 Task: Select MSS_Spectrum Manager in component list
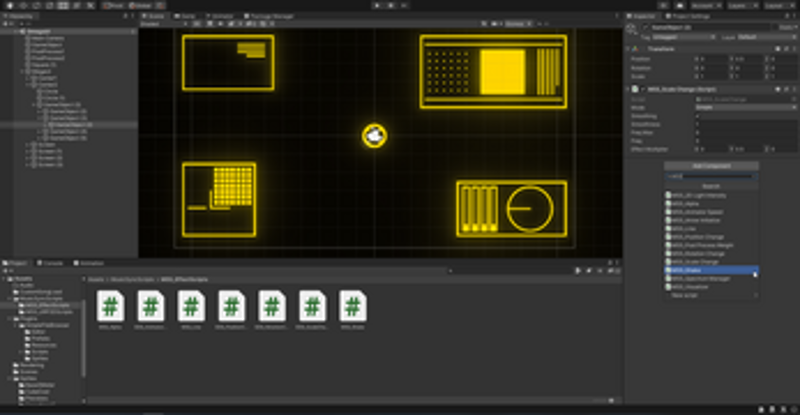[711, 279]
